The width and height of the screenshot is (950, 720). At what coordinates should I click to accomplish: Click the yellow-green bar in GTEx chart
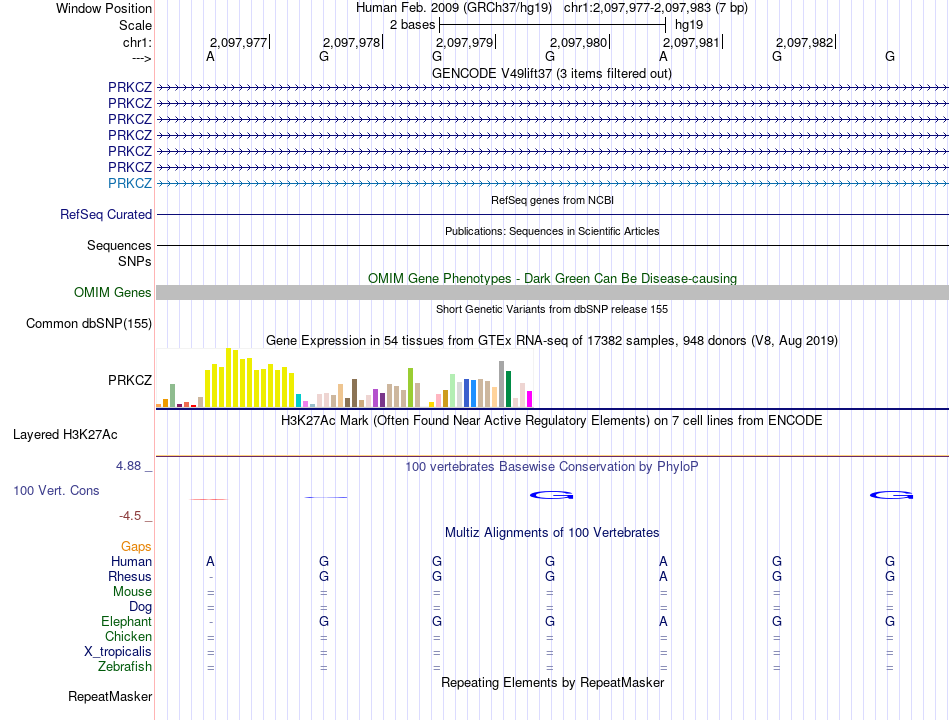click(x=411, y=388)
